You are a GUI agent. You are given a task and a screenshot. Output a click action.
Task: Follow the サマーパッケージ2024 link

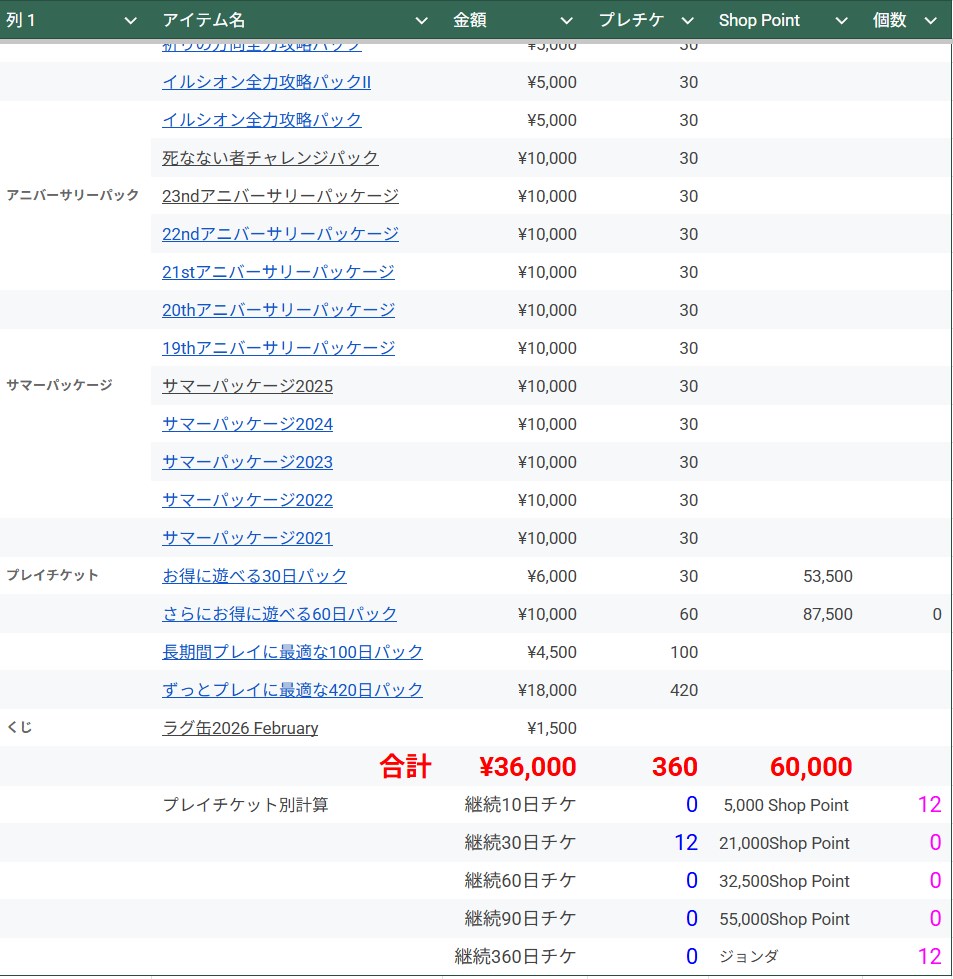coord(247,424)
